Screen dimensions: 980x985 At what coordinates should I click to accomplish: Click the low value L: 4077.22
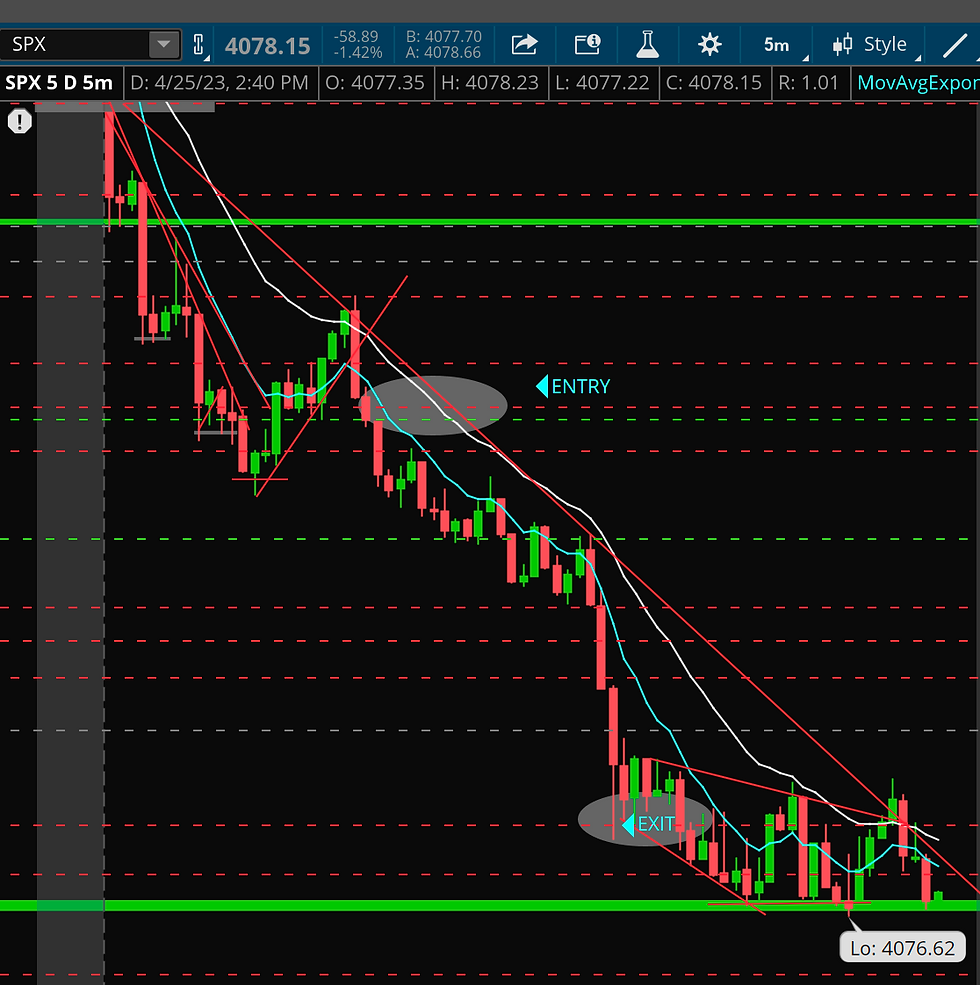602,83
